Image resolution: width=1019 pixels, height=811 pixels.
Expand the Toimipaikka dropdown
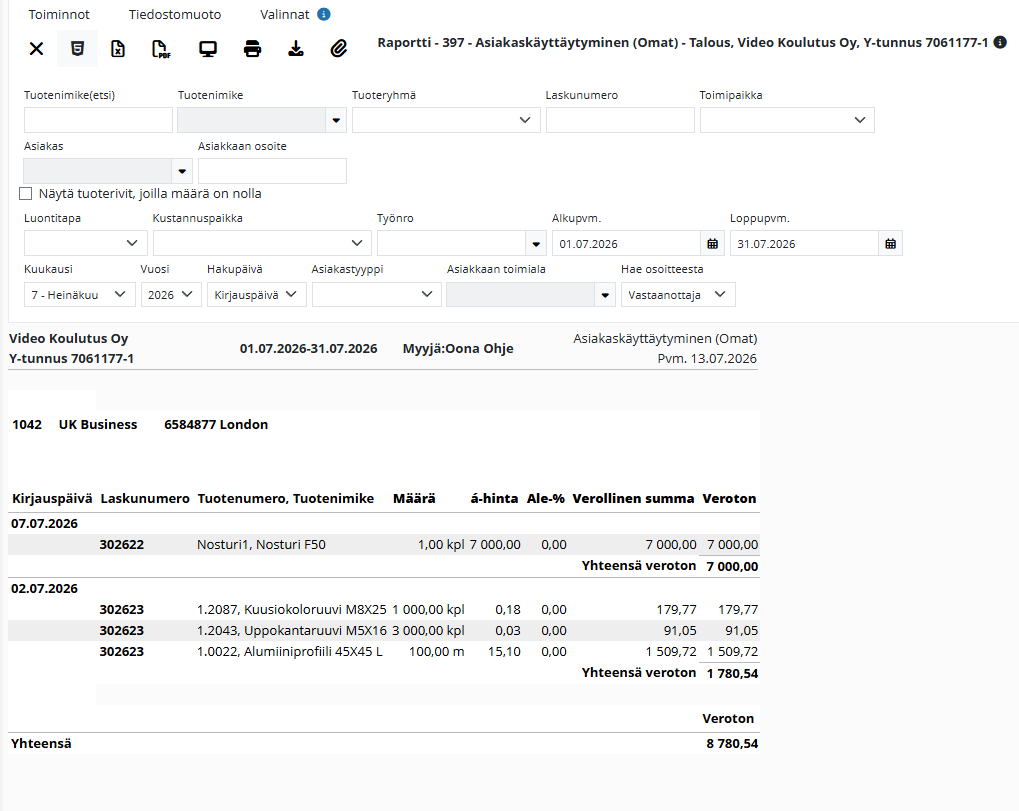787,120
